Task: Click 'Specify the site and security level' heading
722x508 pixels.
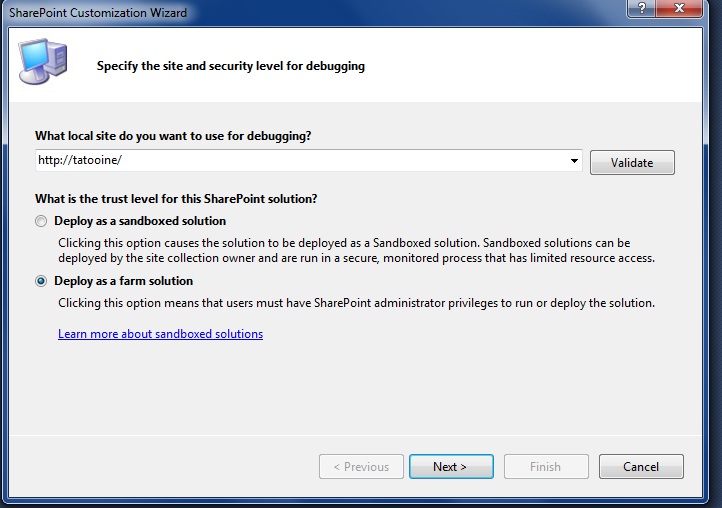Action: (231, 66)
